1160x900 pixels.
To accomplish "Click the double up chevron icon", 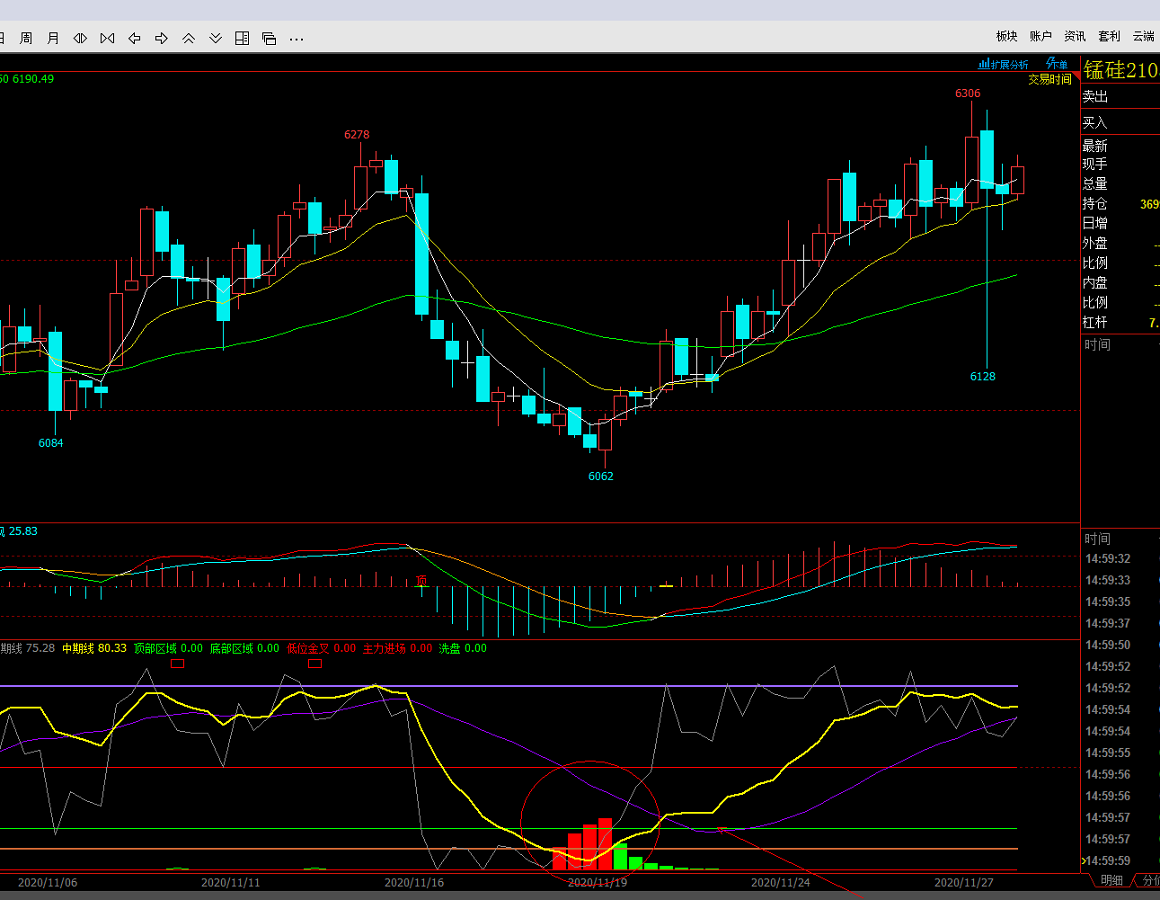I will pos(188,38).
